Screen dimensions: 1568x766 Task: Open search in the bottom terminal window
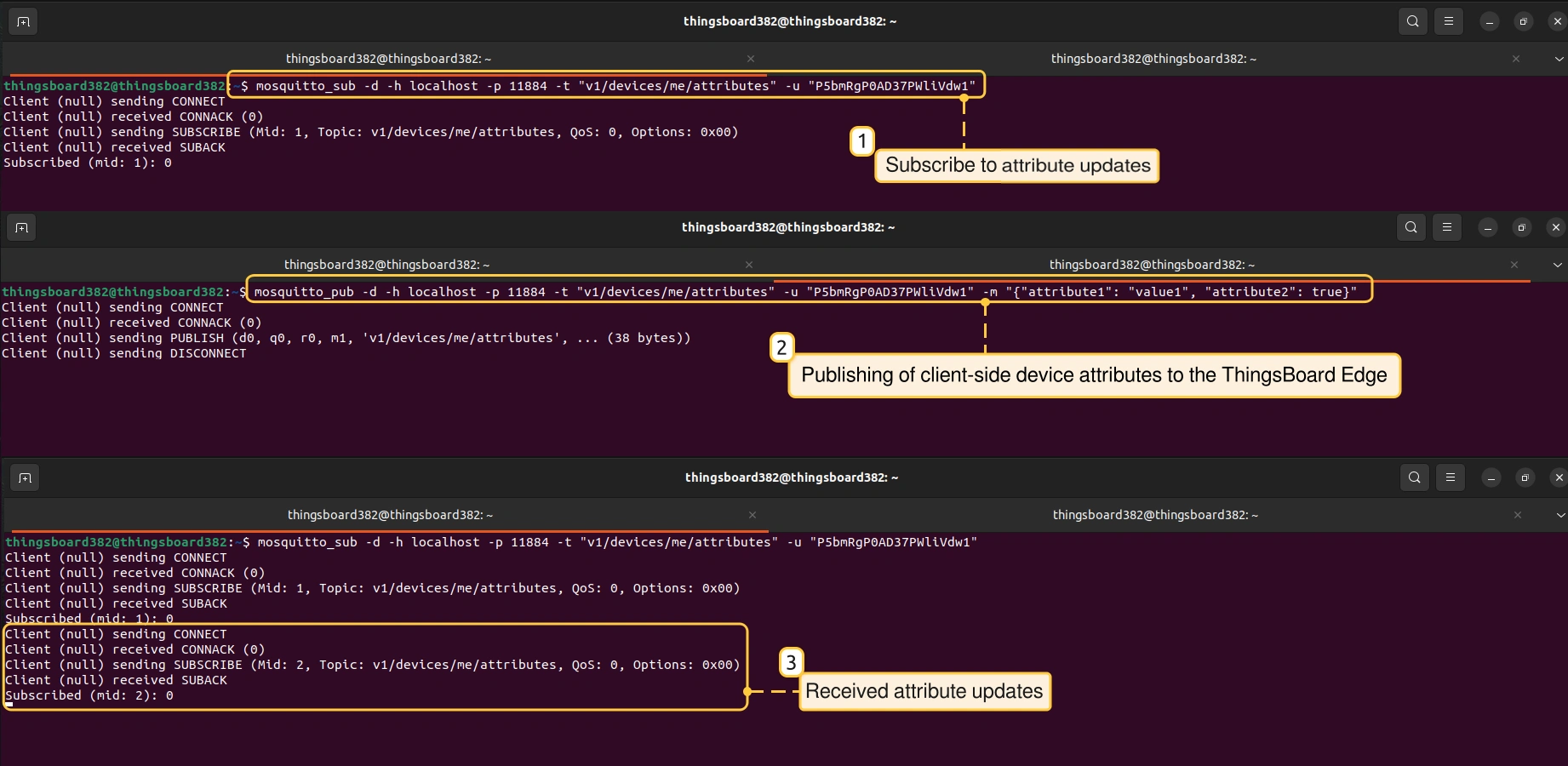tap(1414, 477)
